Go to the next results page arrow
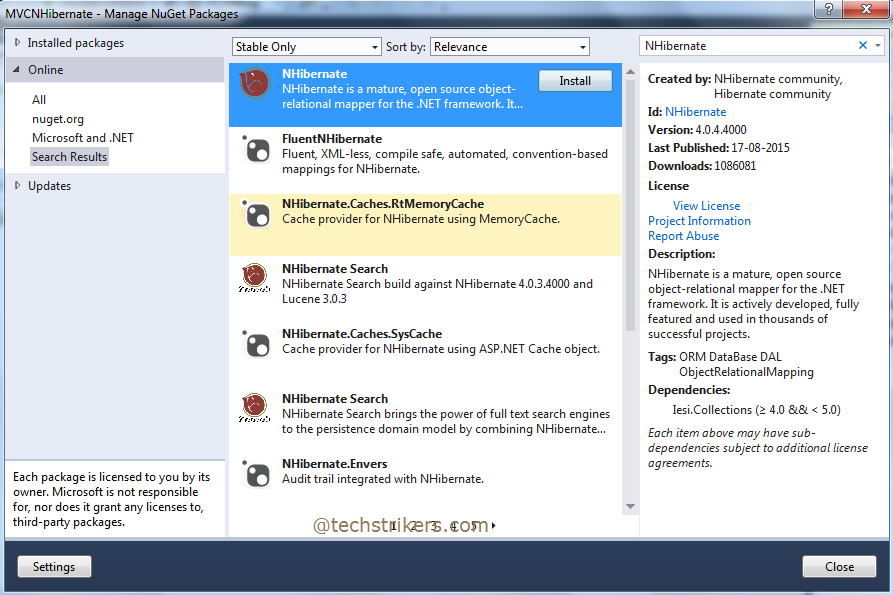This screenshot has height=595, width=893. pyautogui.click(x=493, y=526)
